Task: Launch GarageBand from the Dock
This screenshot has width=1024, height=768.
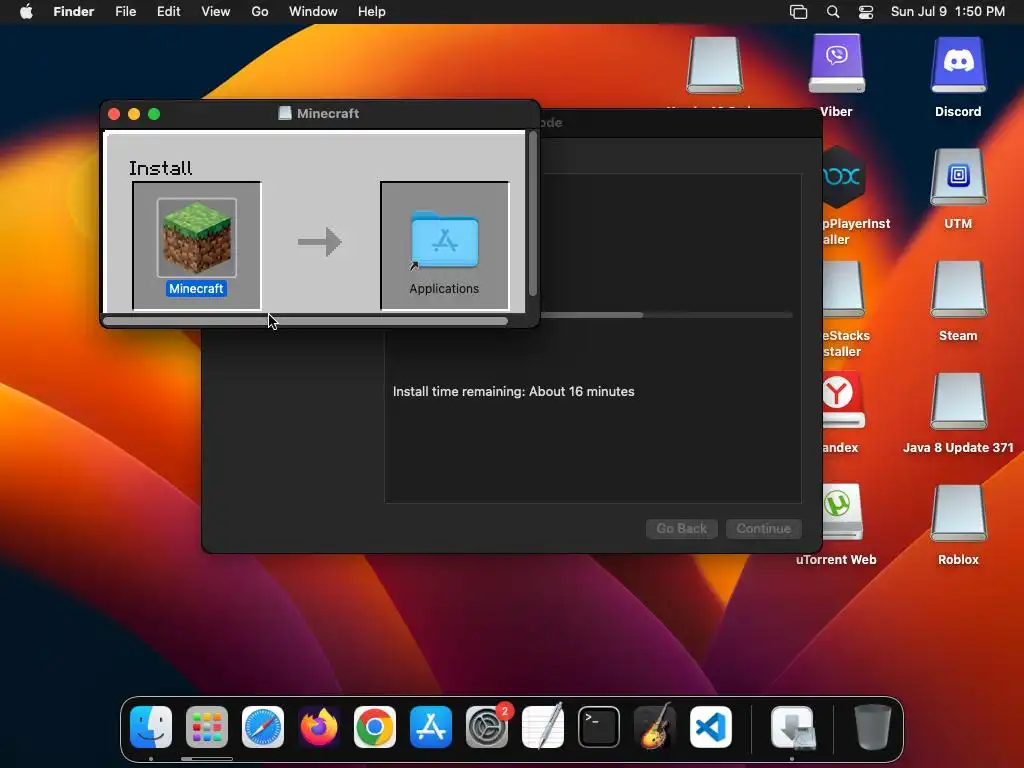Action: click(x=655, y=727)
